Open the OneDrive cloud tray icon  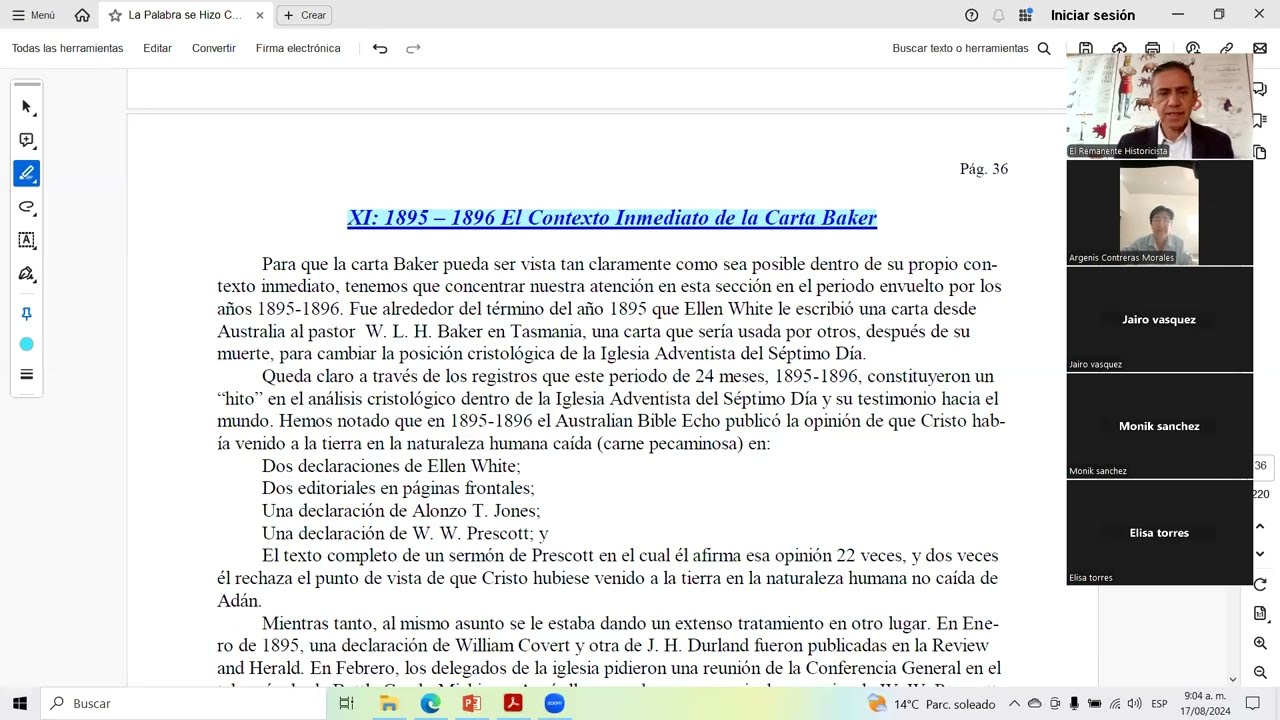tap(1035, 704)
